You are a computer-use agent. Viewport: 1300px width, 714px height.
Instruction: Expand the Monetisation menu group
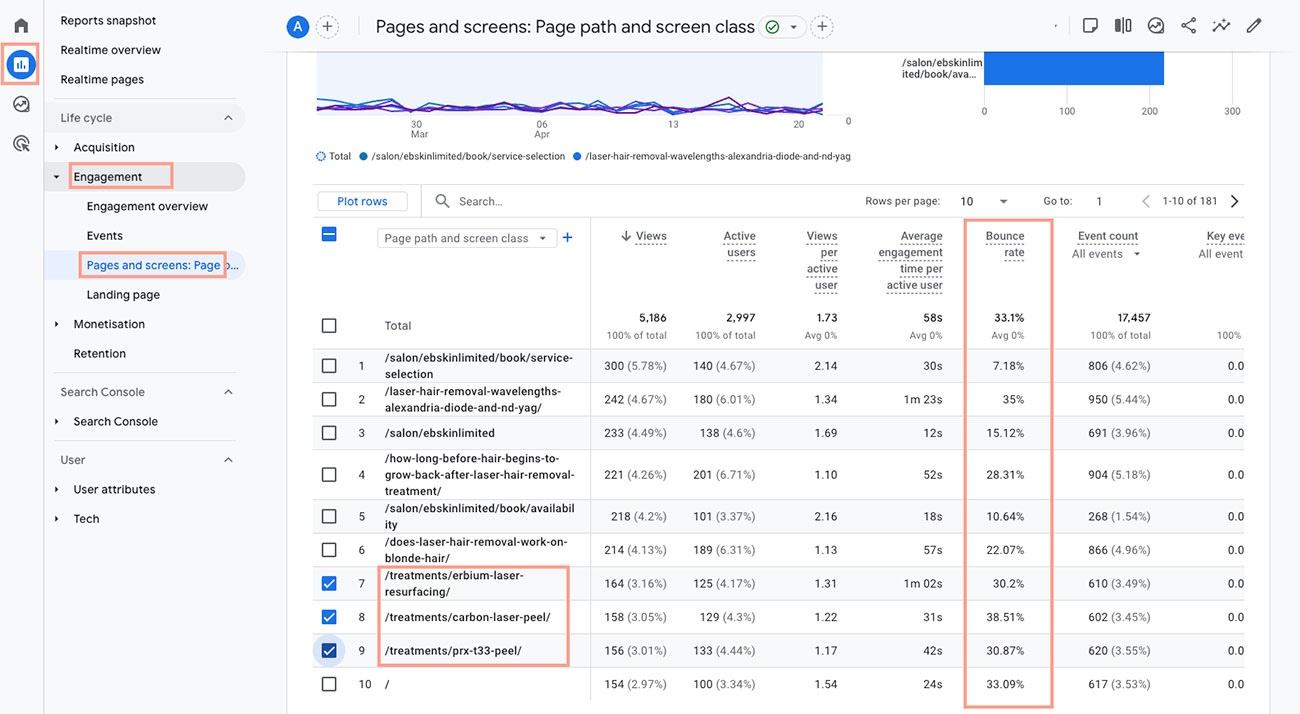[x=57, y=325]
